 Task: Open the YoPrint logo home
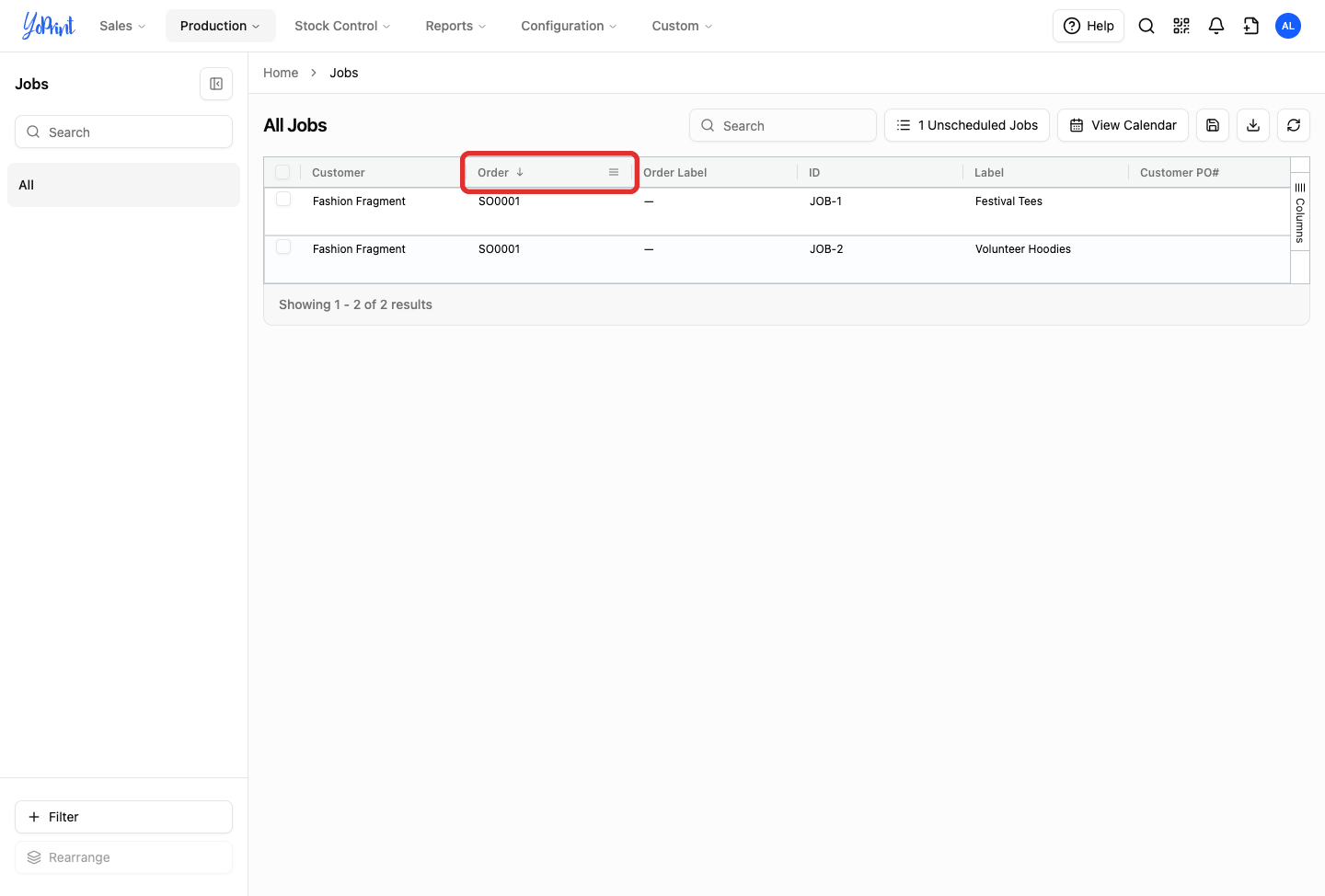[x=48, y=26]
